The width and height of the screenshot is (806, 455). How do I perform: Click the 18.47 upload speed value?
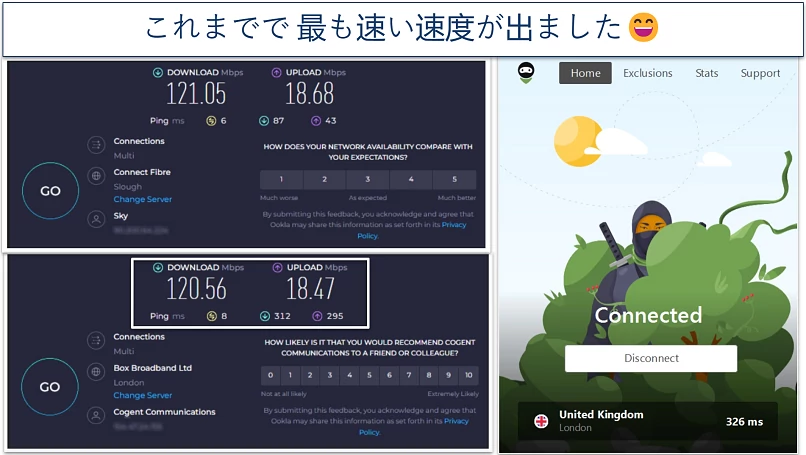click(310, 289)
